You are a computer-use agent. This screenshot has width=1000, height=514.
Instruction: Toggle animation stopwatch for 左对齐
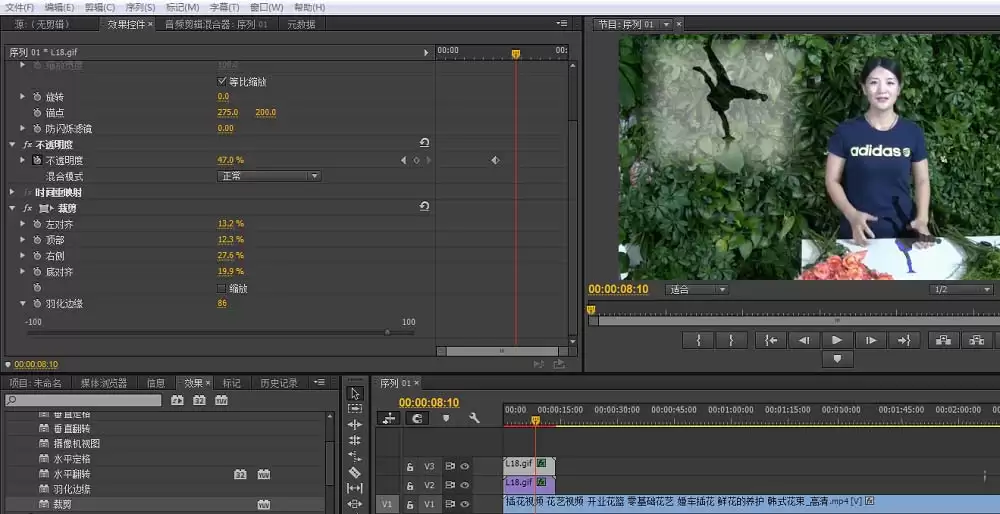[x=37, y=224]
